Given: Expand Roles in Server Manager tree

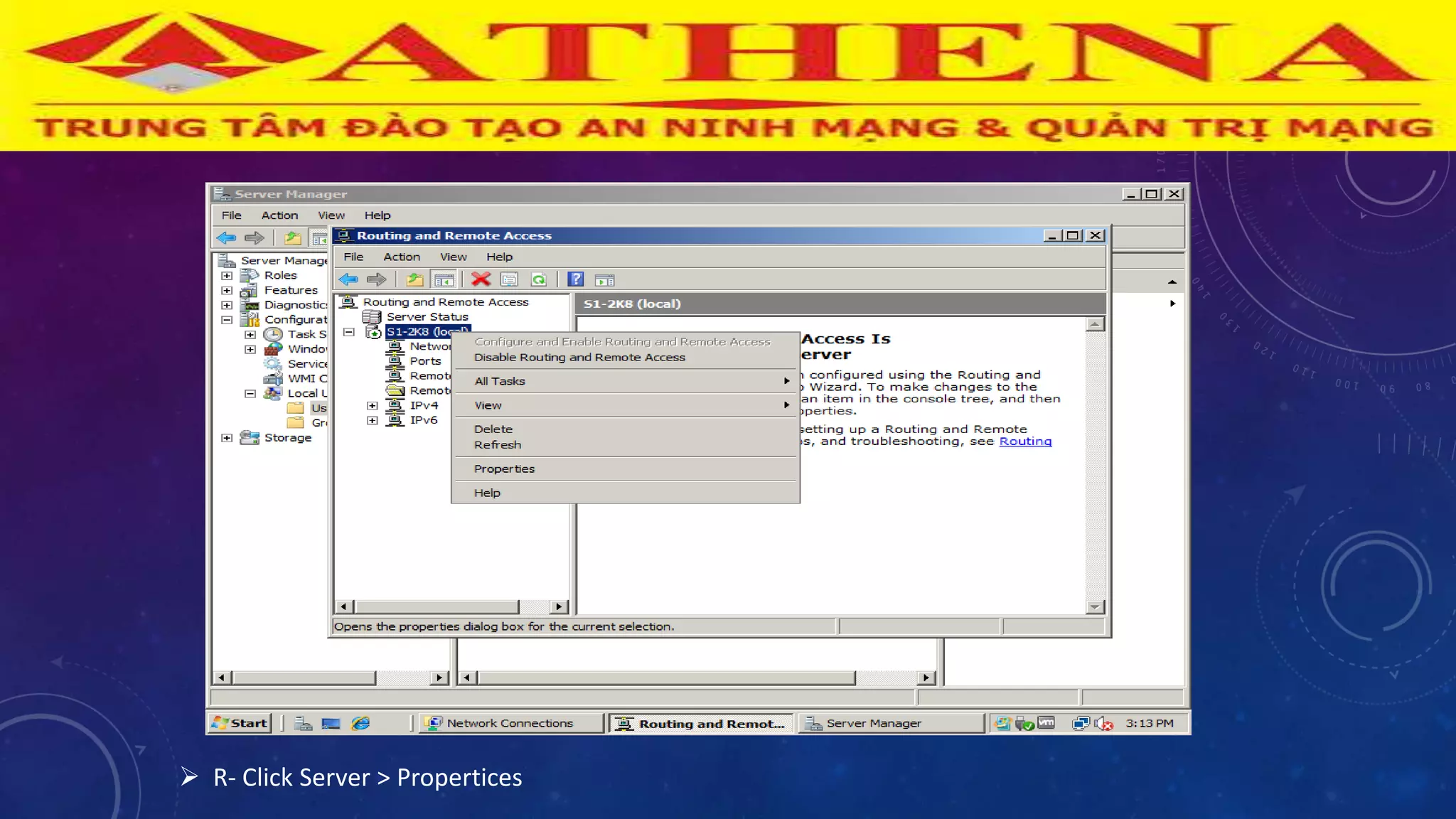Looking at the screenshot, I should 227,276.
